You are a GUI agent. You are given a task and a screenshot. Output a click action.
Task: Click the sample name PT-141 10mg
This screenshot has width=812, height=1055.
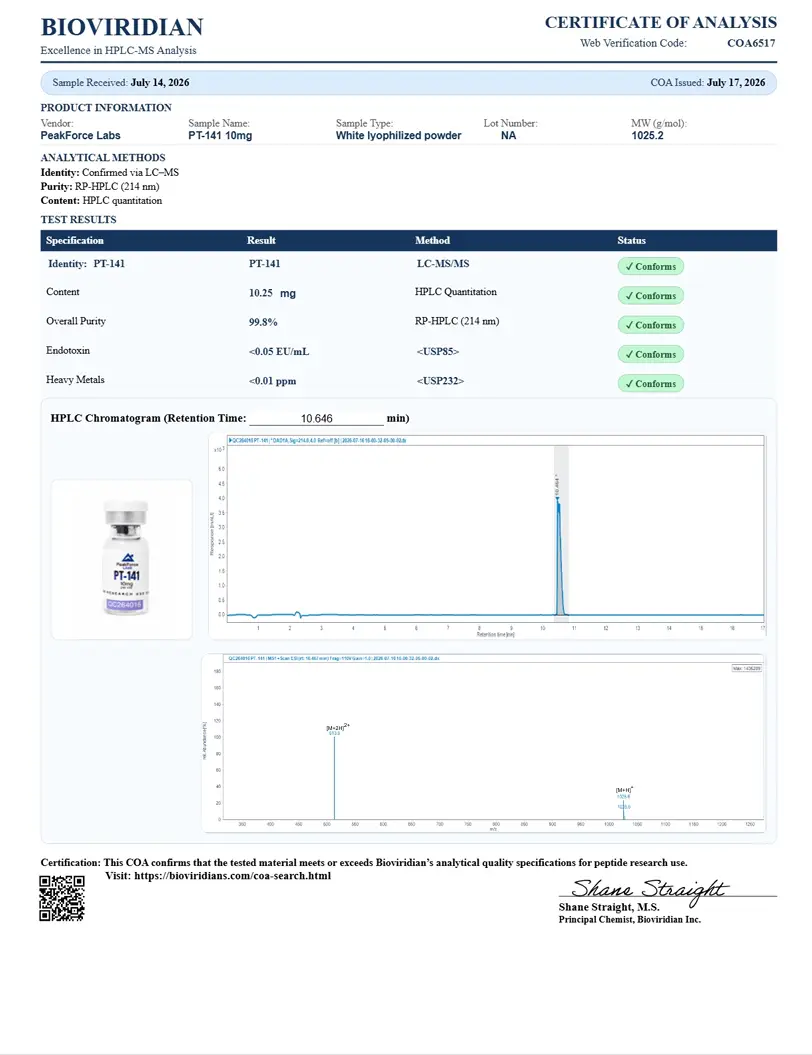(x=220, y=135)
